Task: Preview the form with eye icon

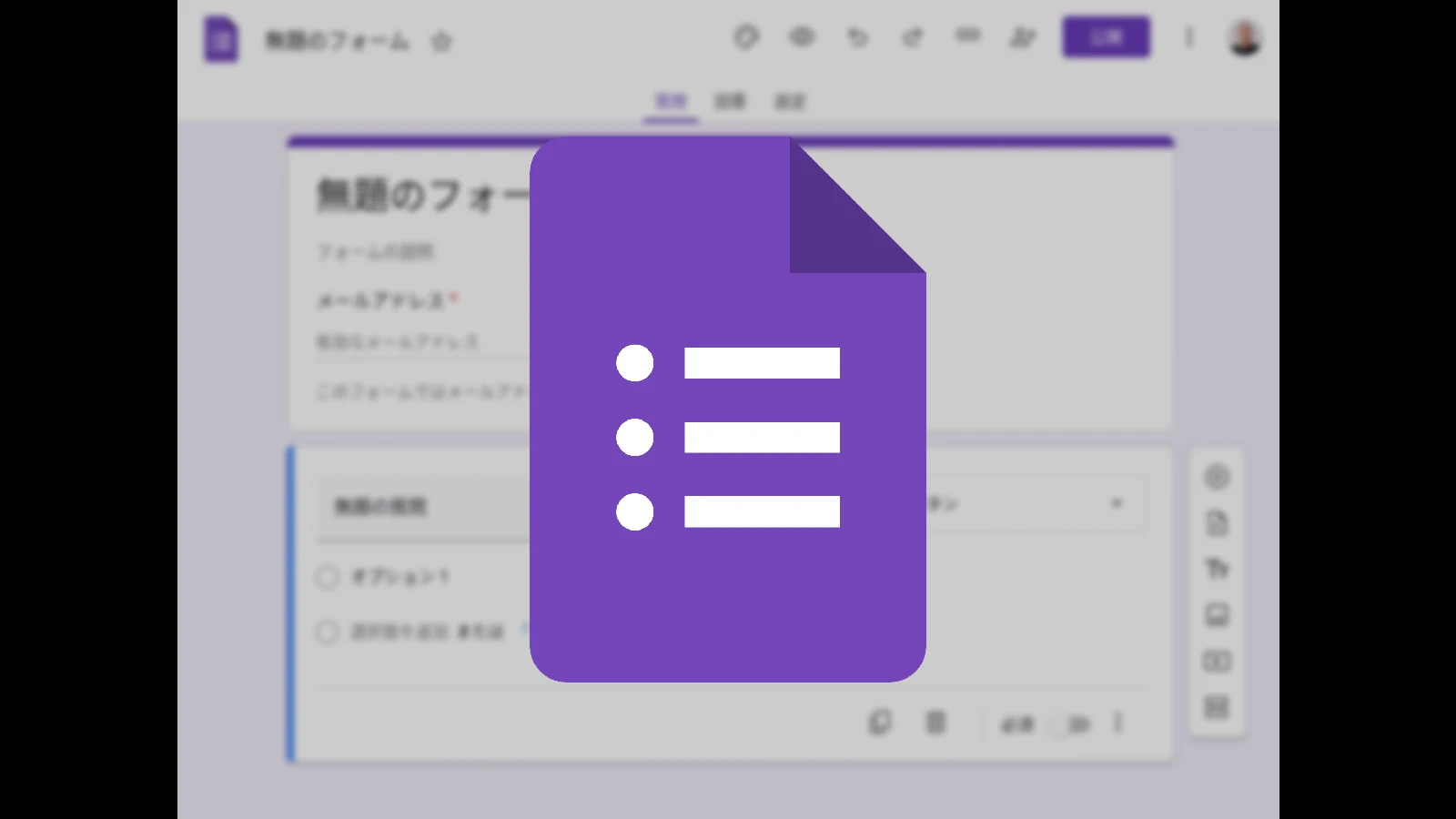Action: click(x=802, y=37)
